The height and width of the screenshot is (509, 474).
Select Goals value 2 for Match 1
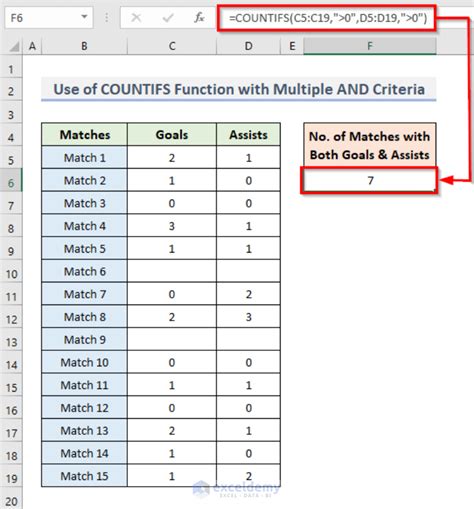click(172, 158)
